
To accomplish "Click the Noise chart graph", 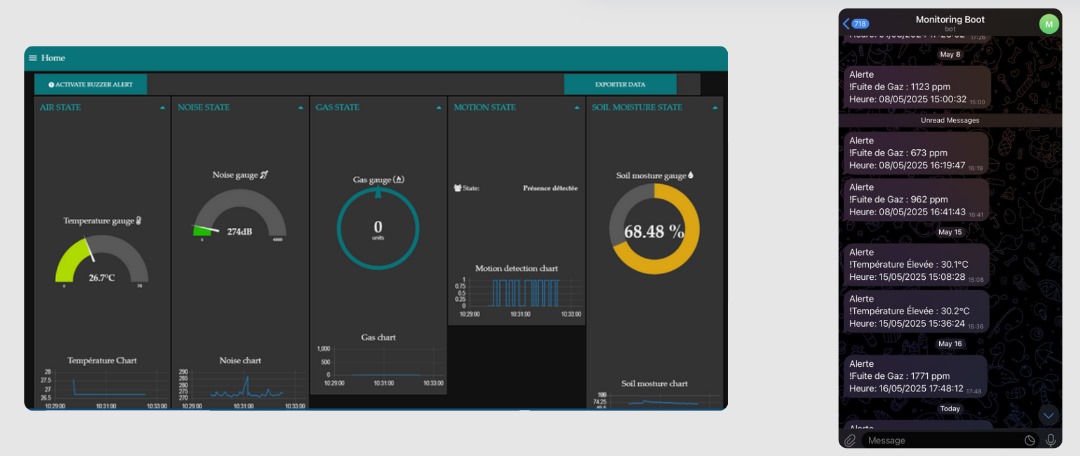I will (240, 389).
